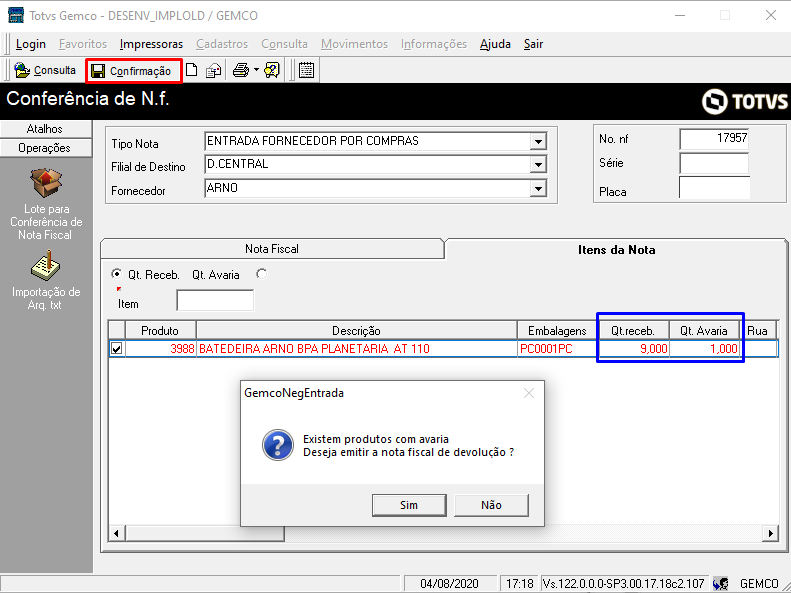This screenshot has height=593, width=791.
Task: Click the PC0001PC embalagem cell
Action: pos(557,348)
